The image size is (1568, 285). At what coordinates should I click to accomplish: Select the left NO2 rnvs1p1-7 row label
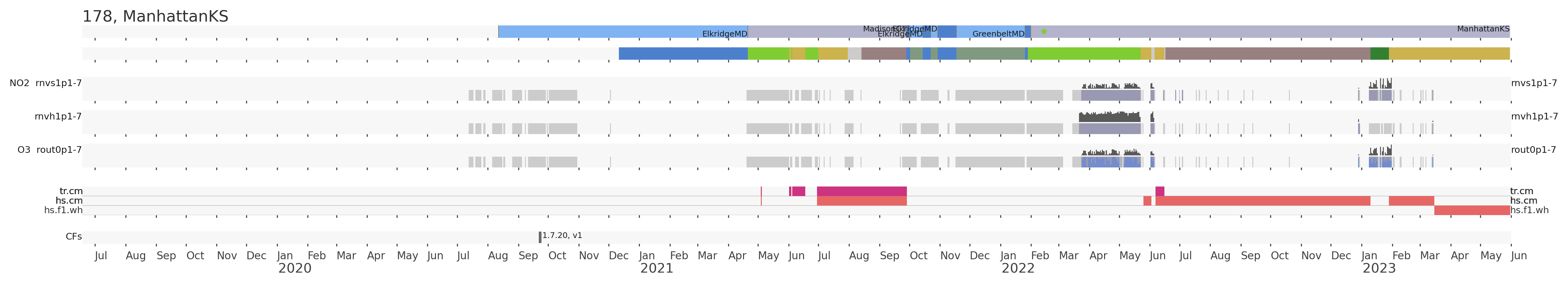pyautogui.click(x=46, y=84)
